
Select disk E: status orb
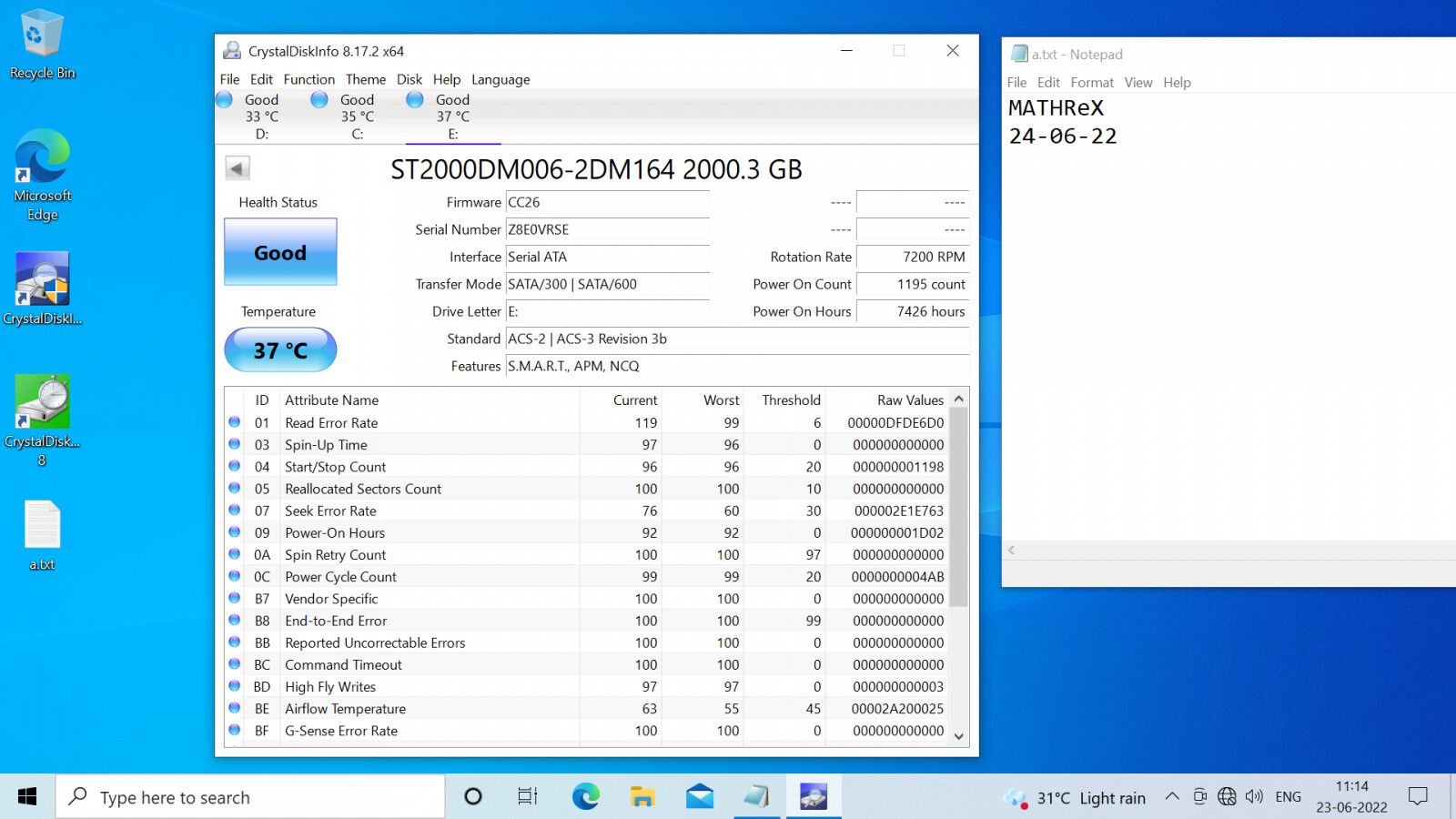415,99
